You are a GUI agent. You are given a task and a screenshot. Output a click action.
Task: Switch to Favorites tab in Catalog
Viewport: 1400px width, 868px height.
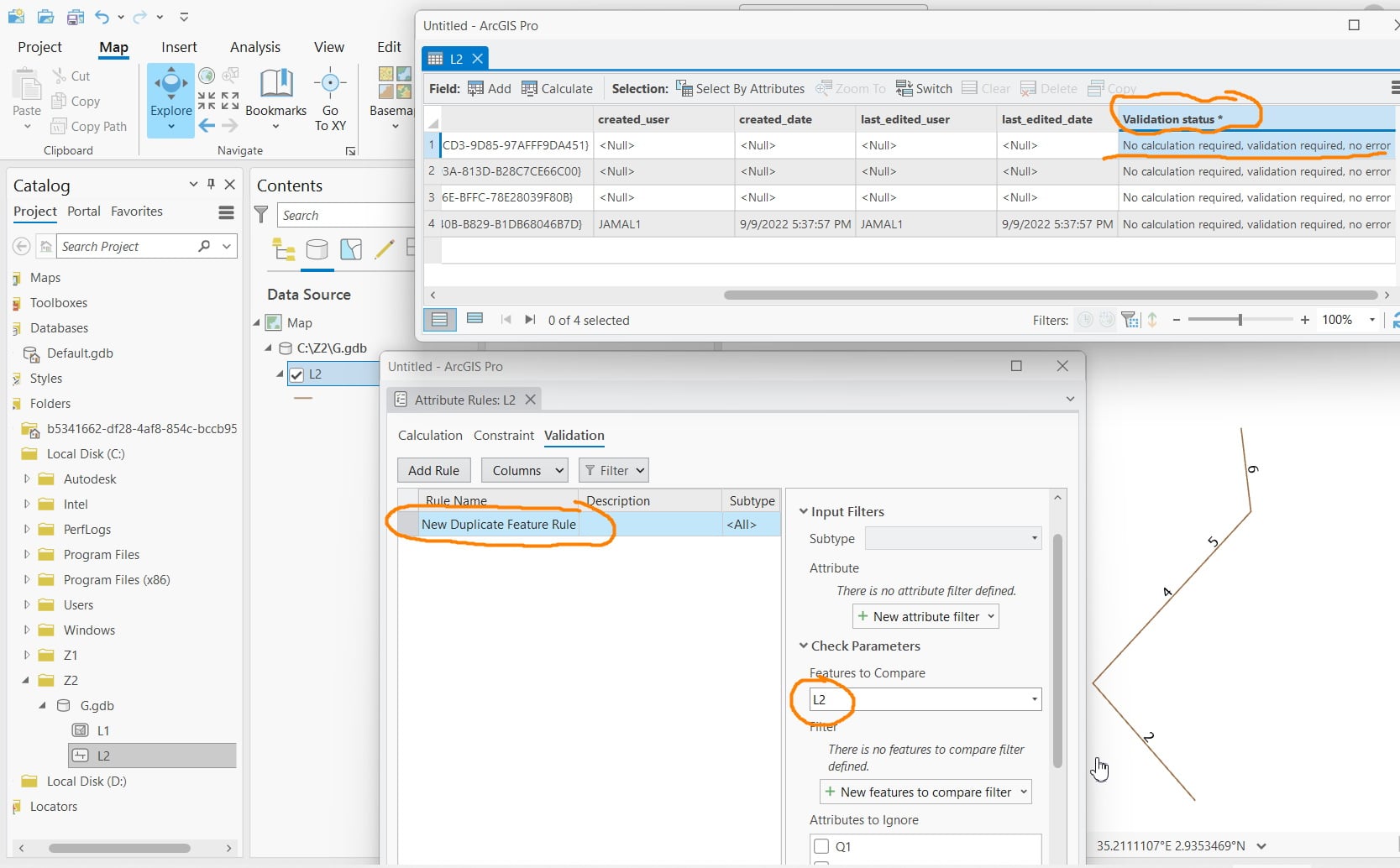click(137, 212)
